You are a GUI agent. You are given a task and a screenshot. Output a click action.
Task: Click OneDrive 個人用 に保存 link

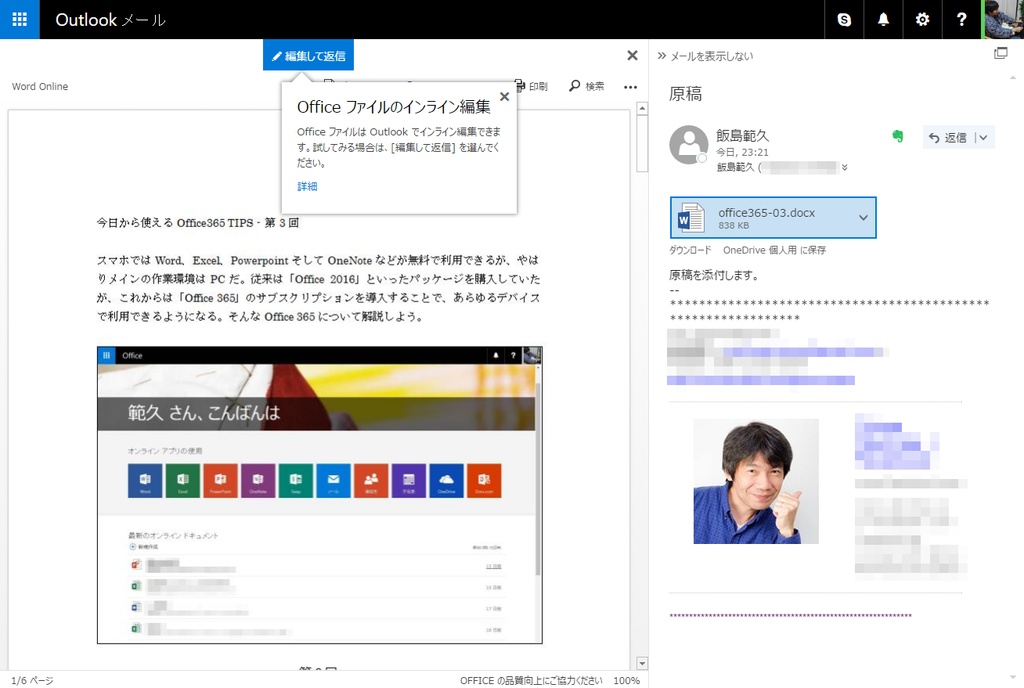click(x=775, y=250)
